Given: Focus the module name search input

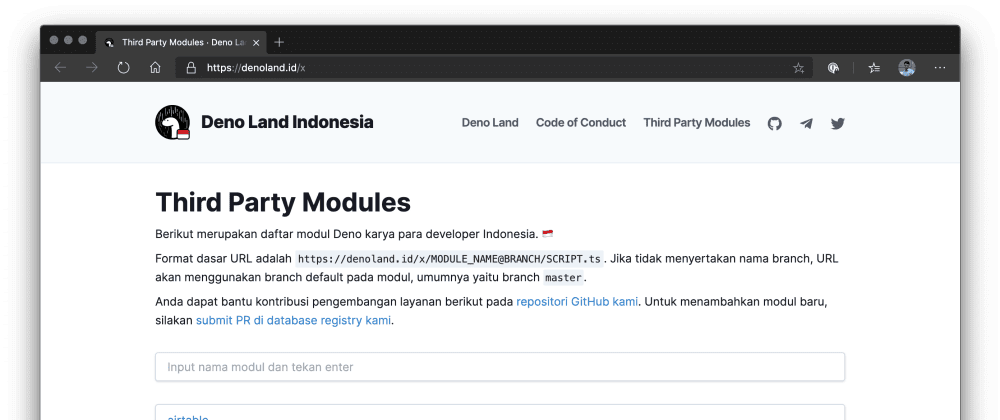Looking at the screenshot, I should pos(500,367).
